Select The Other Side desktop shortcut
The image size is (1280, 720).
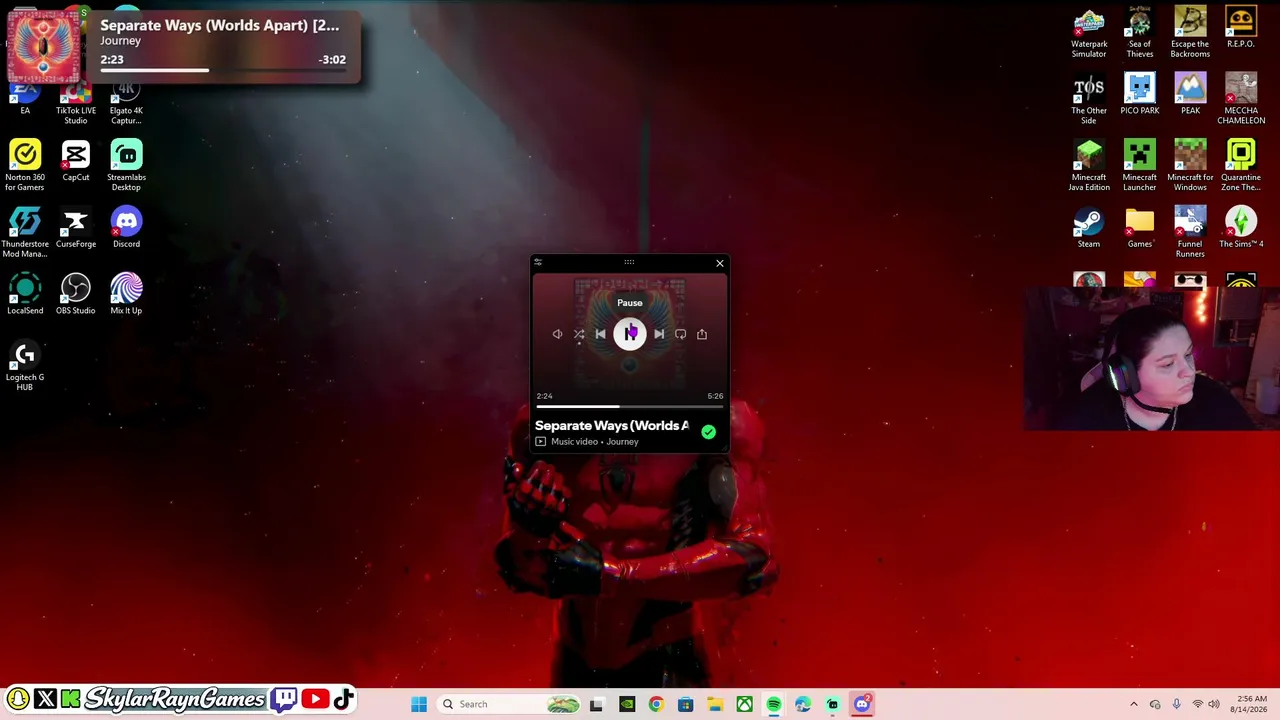coord(1089,99)
